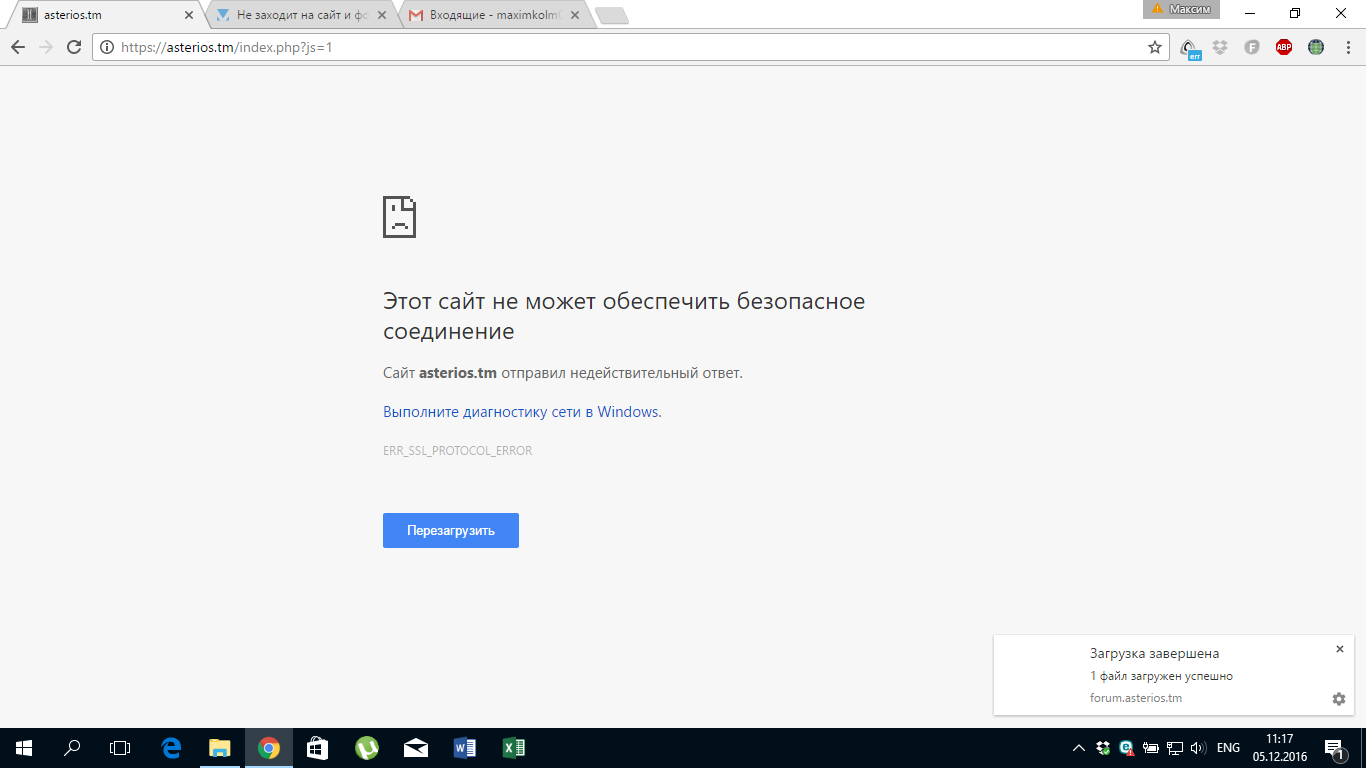Show hidden system tray icons

click(1079, 748)
